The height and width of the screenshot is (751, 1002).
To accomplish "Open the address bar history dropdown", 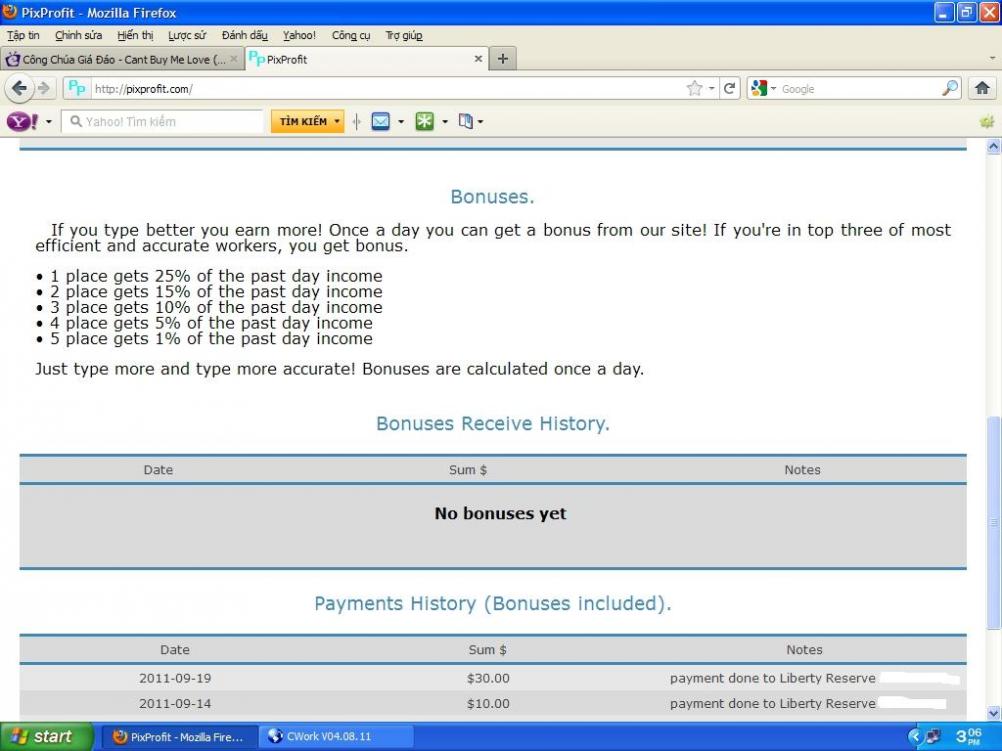I will (x=711, y=88).
